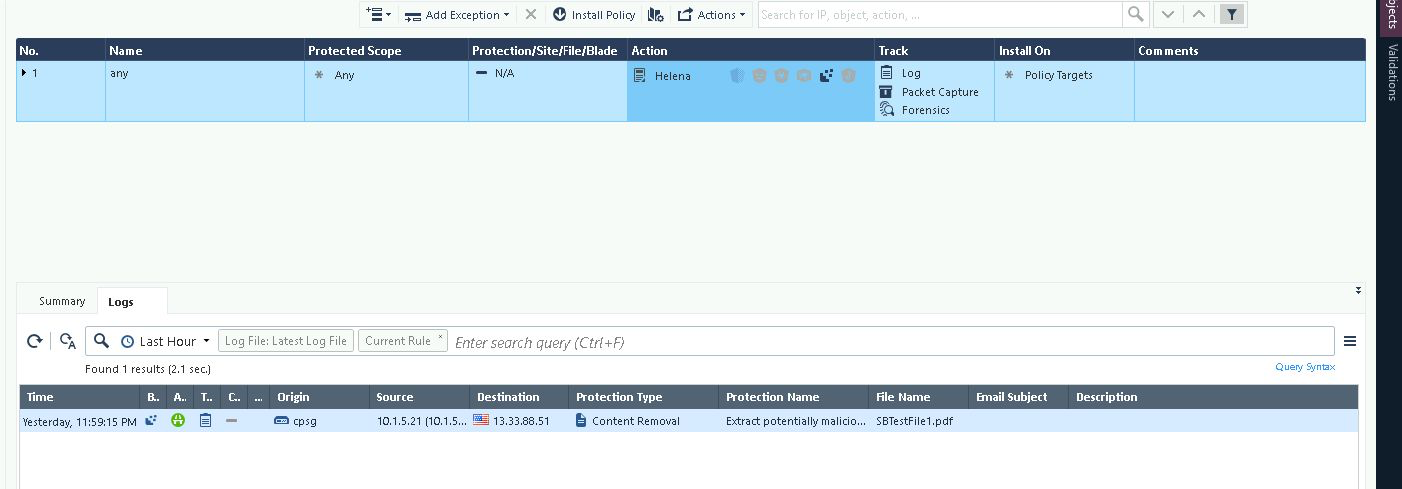1402x489 pixels.
Task: Open the logs options hamburger menu
Action: 1349,341
